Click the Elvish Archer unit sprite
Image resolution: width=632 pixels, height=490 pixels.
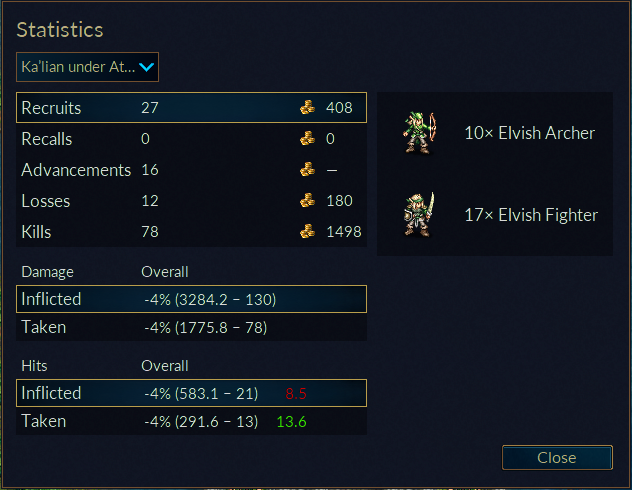coord(420,133)
